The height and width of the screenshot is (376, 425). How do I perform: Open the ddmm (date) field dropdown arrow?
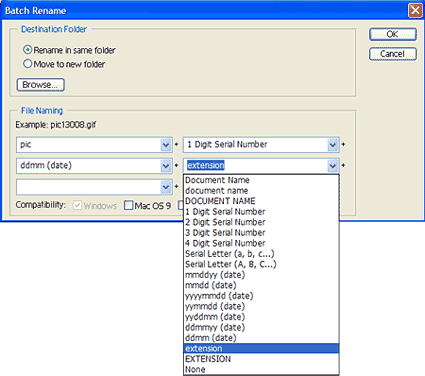[x=166, y=166]
